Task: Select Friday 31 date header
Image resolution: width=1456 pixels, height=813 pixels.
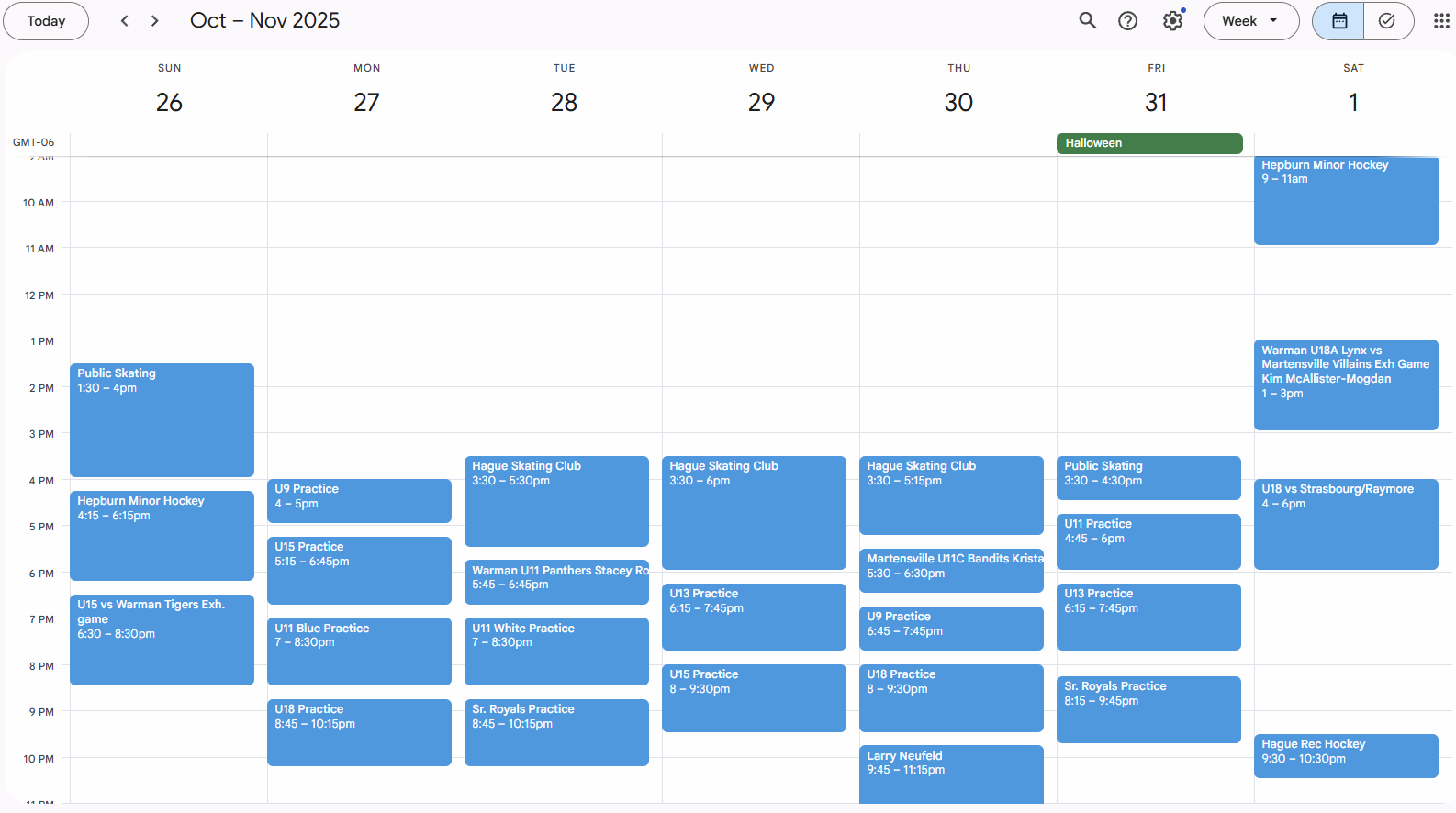Action: (1155, 102)
